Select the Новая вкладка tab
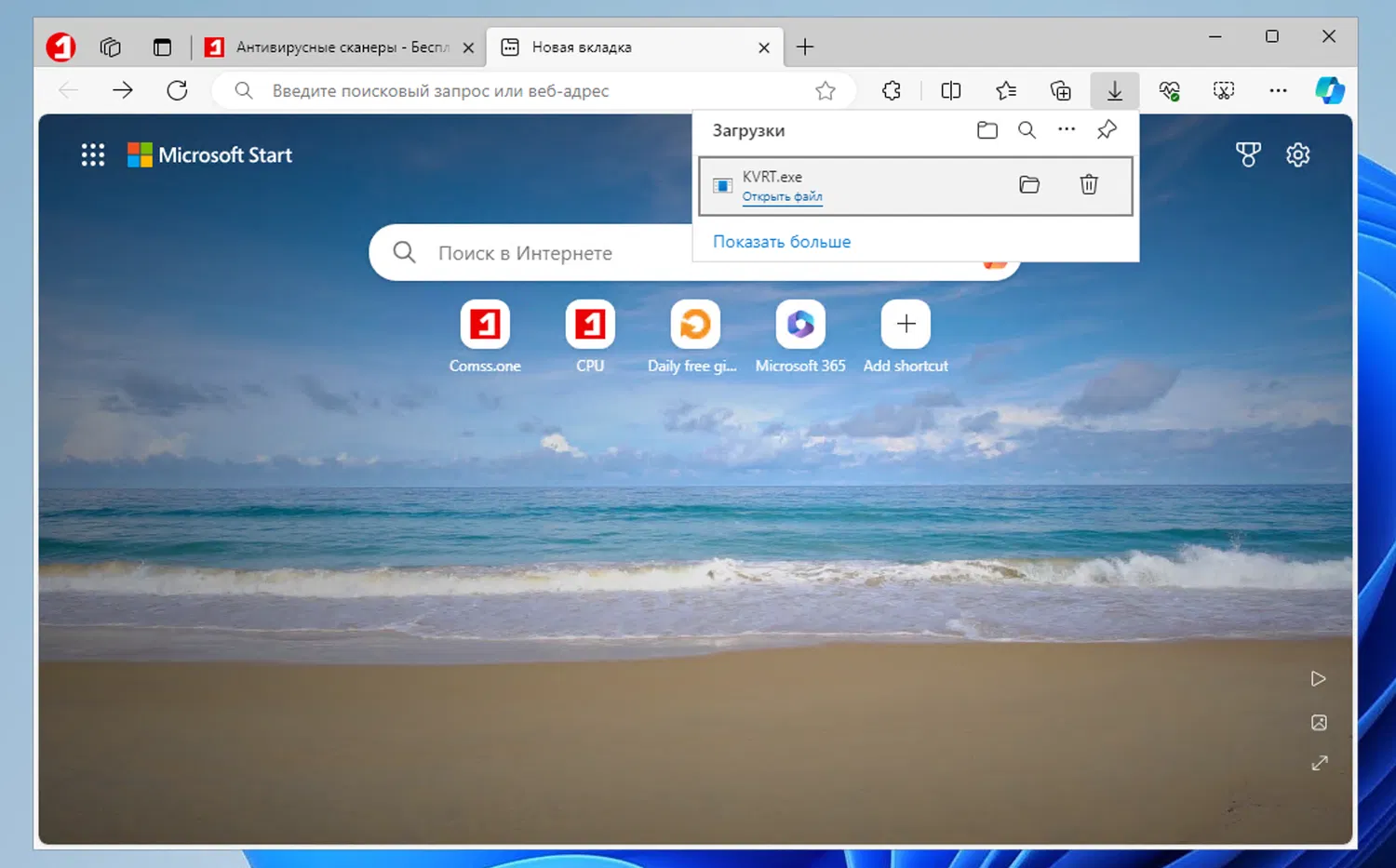 click(635, 47)
